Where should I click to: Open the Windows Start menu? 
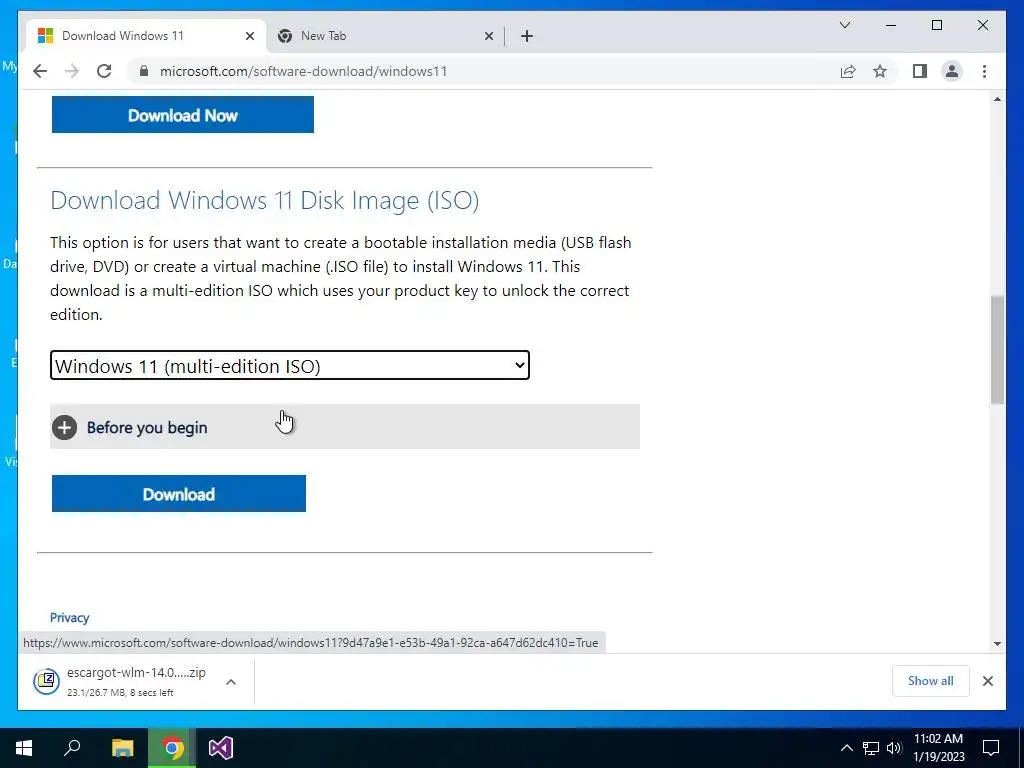coord(24,748)
